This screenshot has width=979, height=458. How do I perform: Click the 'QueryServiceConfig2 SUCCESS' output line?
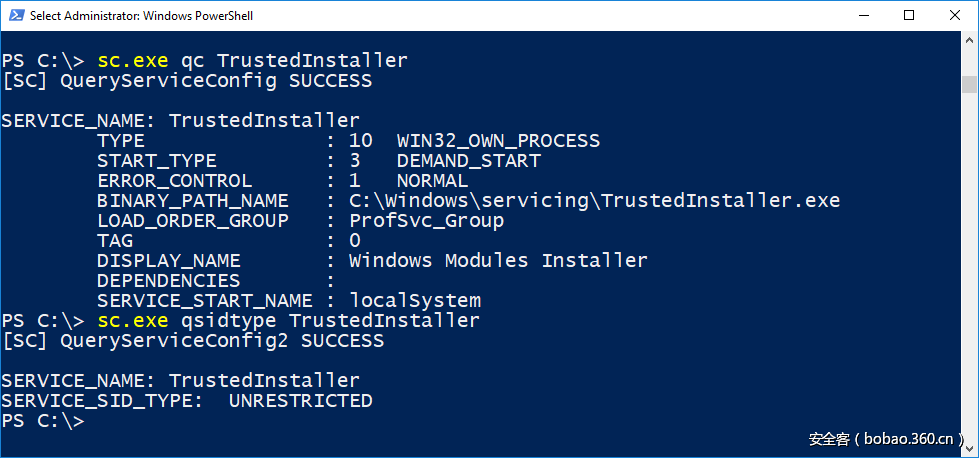[192, 341]
